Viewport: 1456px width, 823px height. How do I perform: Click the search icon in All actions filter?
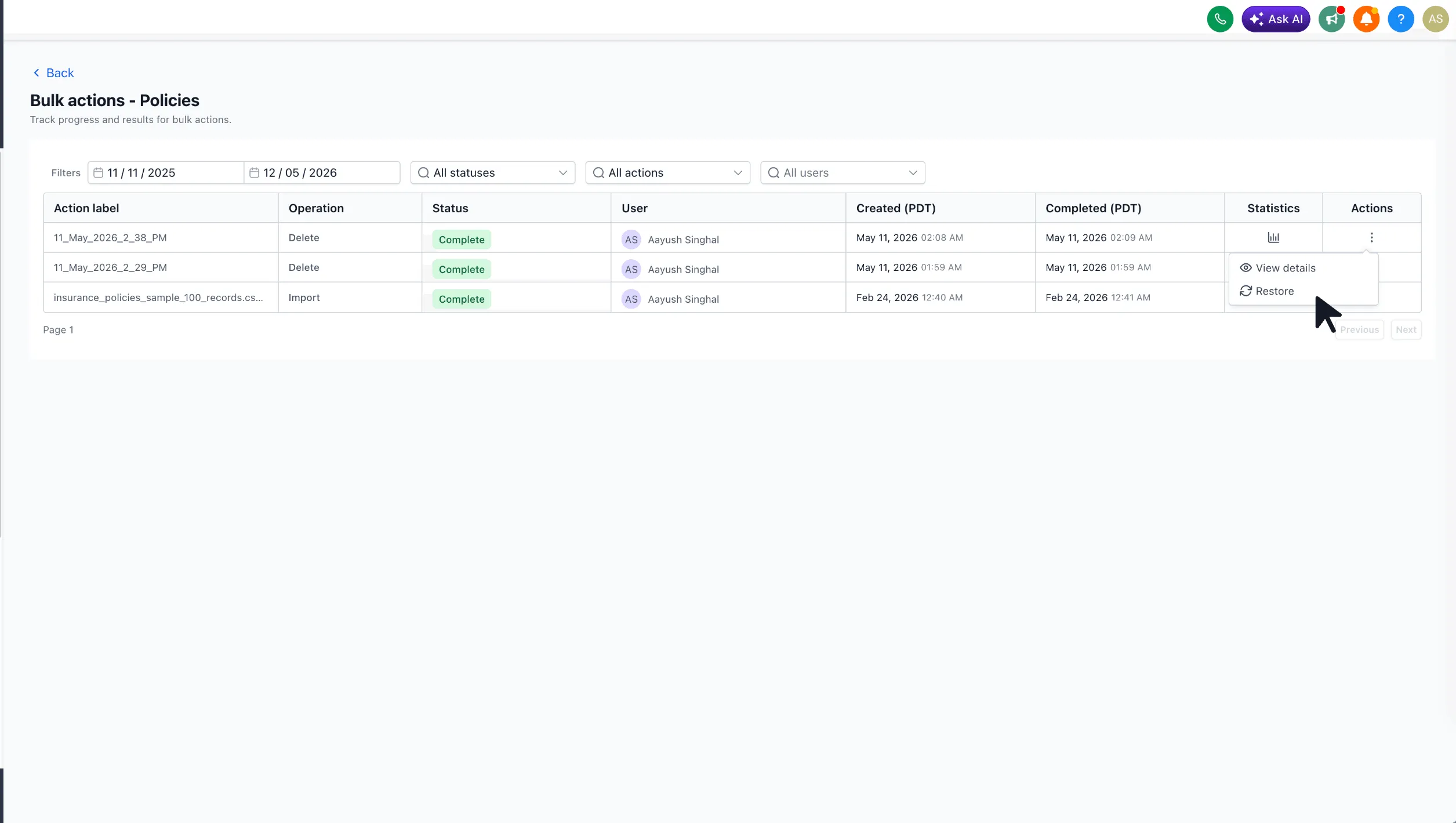click(x=598, y=173)
